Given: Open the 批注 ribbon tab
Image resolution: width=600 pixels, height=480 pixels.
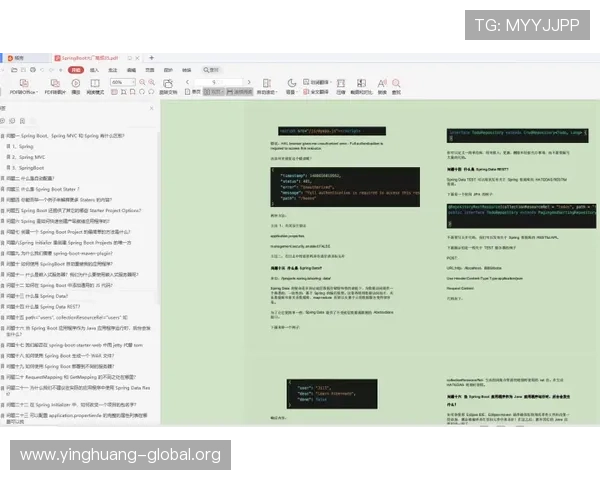Looking at the screenshot, I should click(x=112, y=70).
